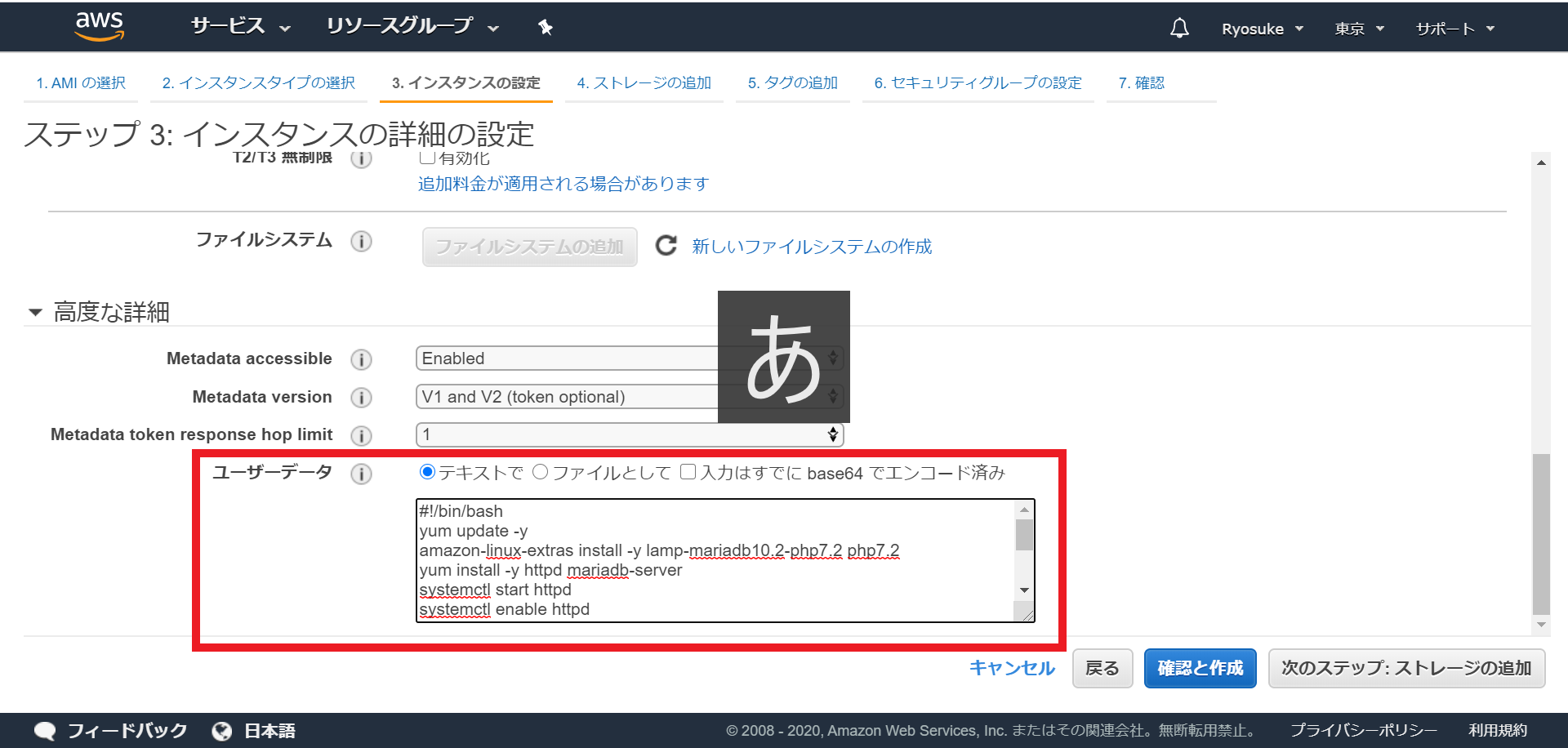Check the base64 でエンコード済み checkbox
This screenshot has width=1568, height=748.
tap(688, 471)
